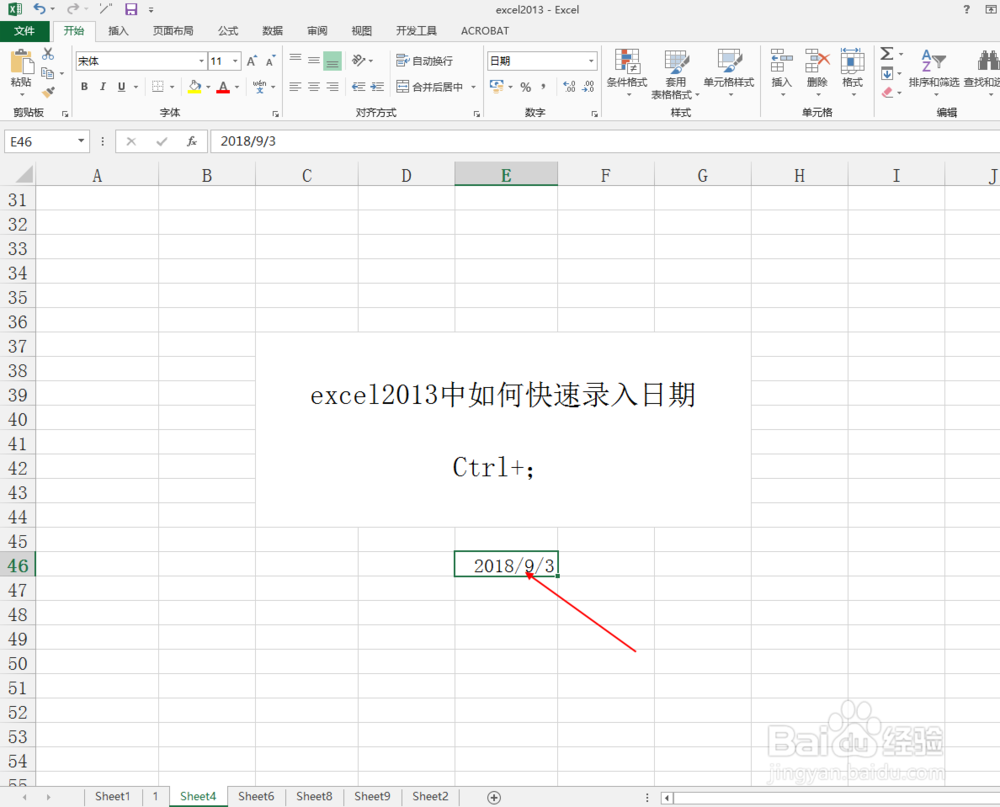Toggle Bold formatting
This screenshot has height=807, width=1000.
tap(84, 87)
